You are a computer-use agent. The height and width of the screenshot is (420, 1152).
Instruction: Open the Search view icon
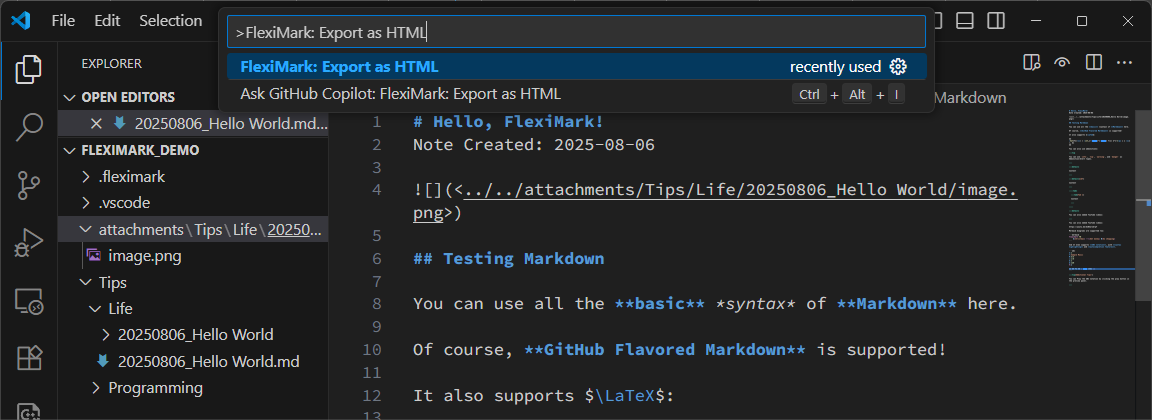29,127
